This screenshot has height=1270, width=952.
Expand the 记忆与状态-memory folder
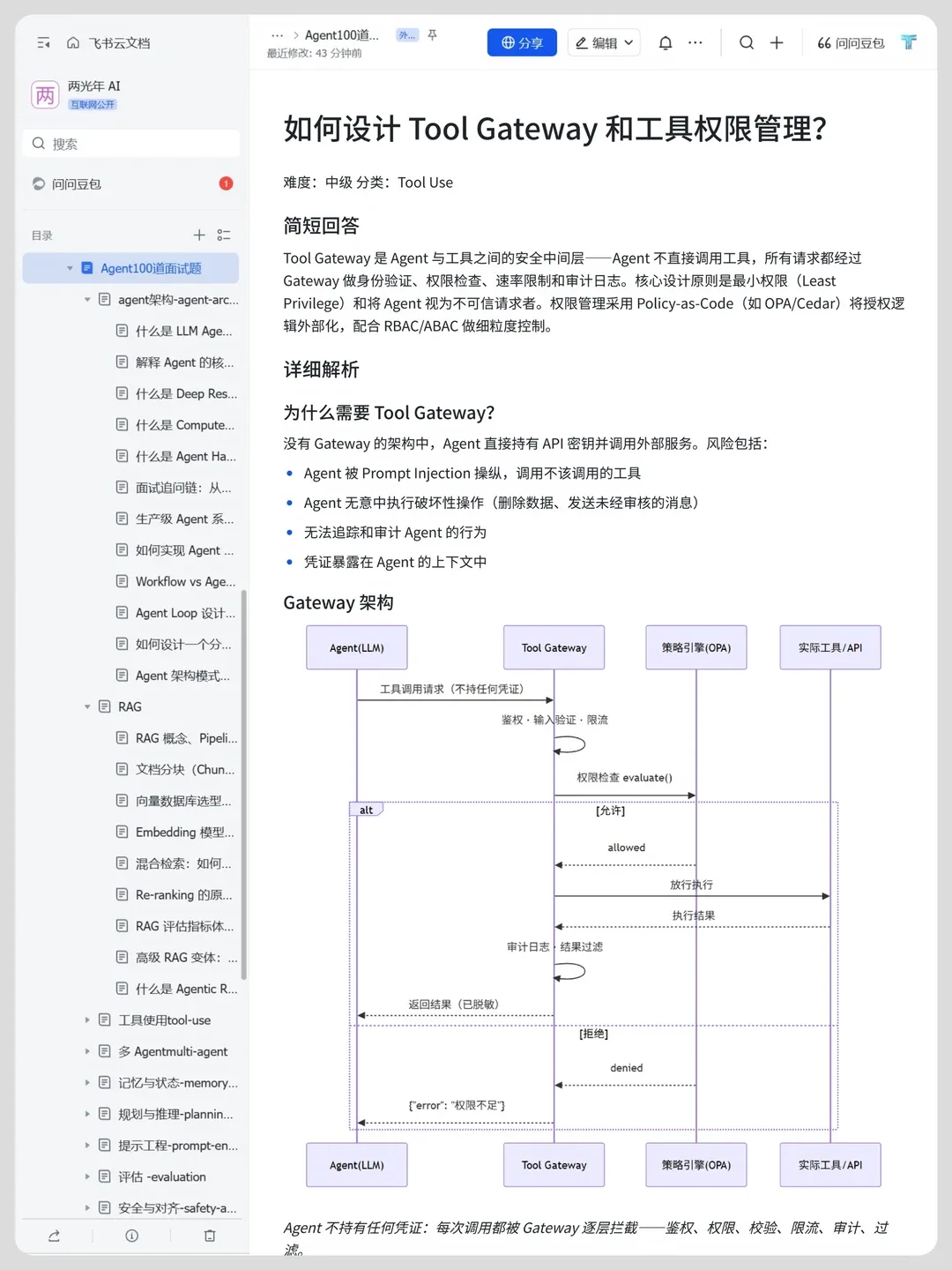pyautogui.click(x=87, y=1083)
